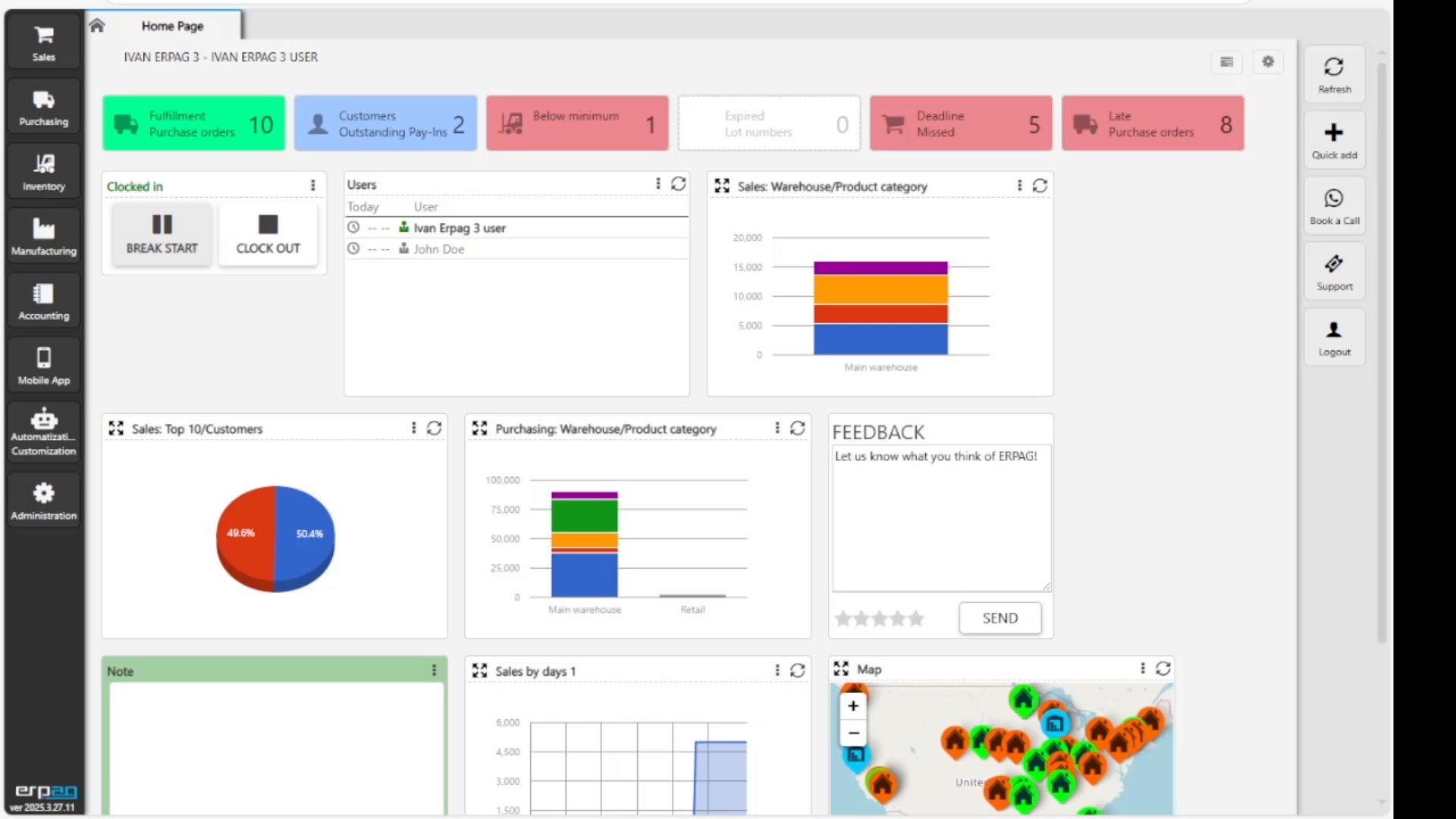Image resolution: width=1456 pixels, height=819 pixels.
Task: Open Note widget three-dot menu
Action: pos(434,670)
